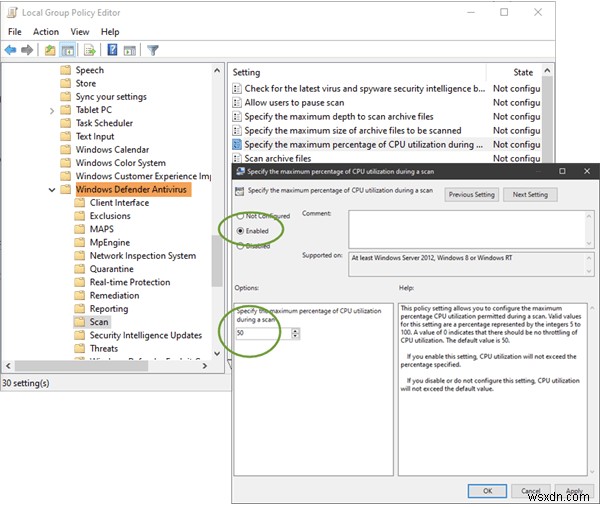The image size is (601, 507).
Task: Expand the Tablet PC tree node
Action: (x=52, y=110)
